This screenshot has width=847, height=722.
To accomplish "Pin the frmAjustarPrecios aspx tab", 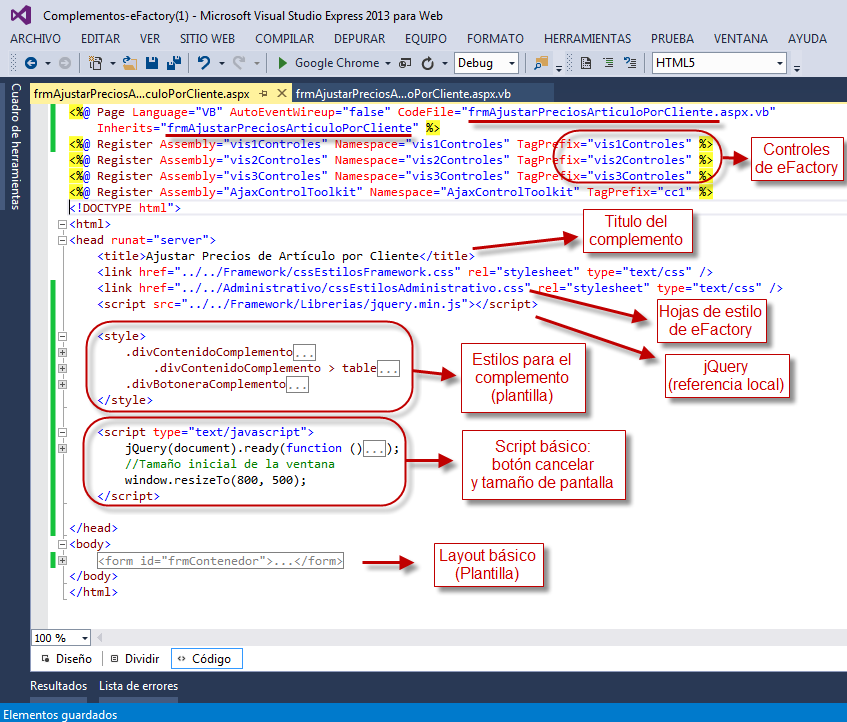I will 263,93.
